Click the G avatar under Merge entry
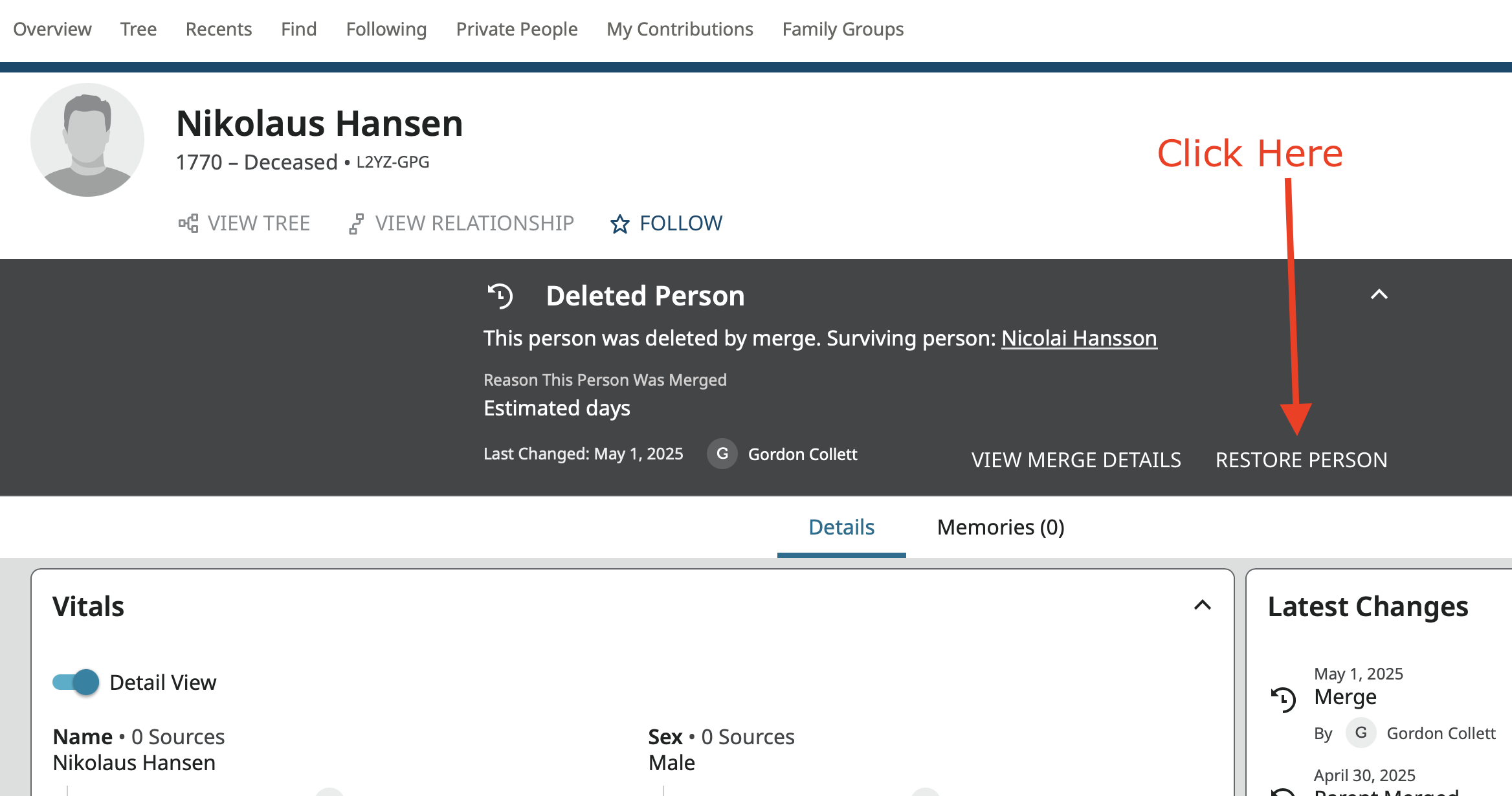1512x796 pixels. coord(1361,733)
